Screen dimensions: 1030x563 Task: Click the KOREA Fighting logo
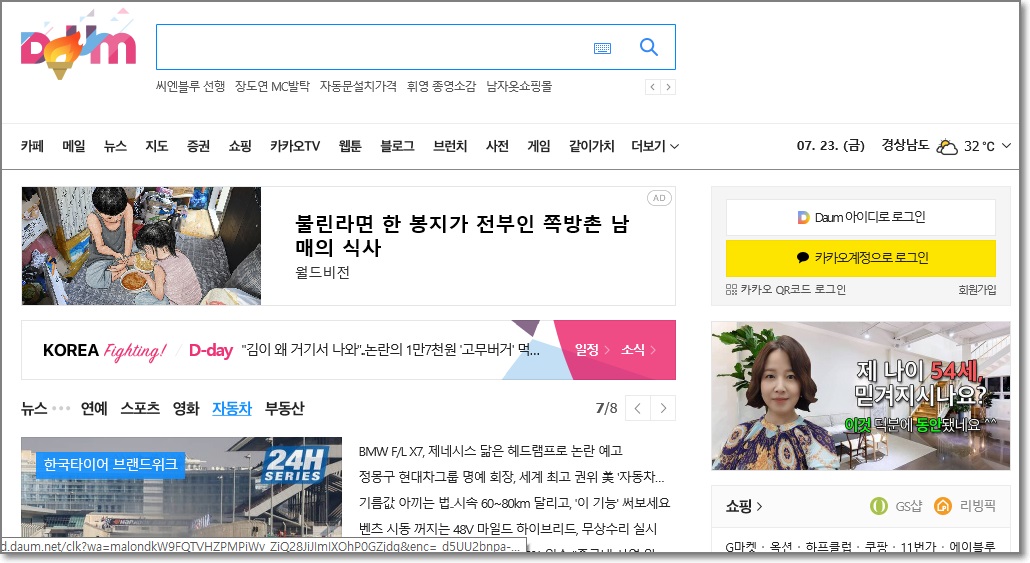[x=104, y=351]
